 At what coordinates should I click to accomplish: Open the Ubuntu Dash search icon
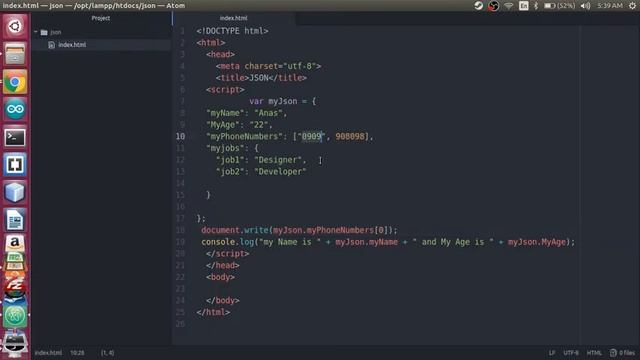click(x=15, y=27)
